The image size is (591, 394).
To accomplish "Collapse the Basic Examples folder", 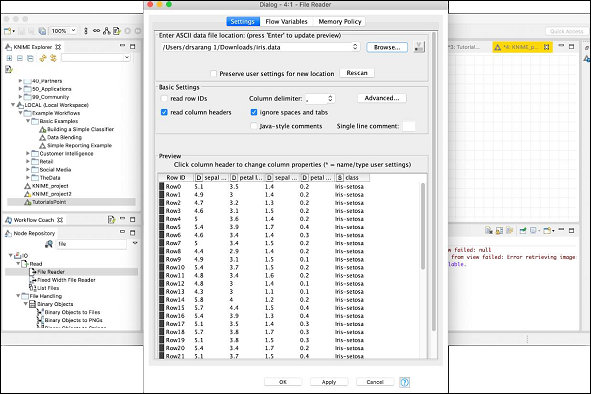I will (28, 121).
